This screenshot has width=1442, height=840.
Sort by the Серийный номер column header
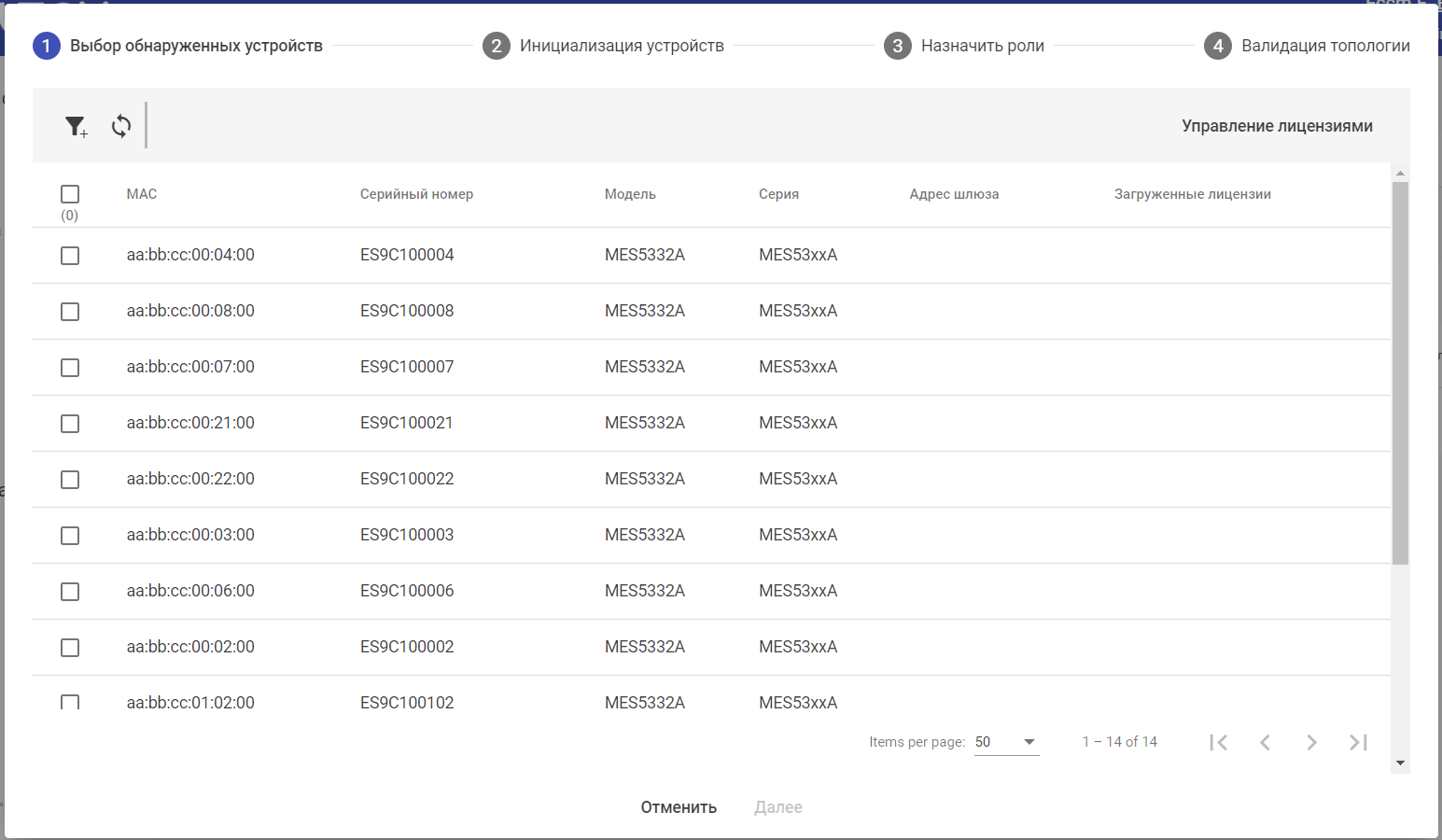(416, 194)
